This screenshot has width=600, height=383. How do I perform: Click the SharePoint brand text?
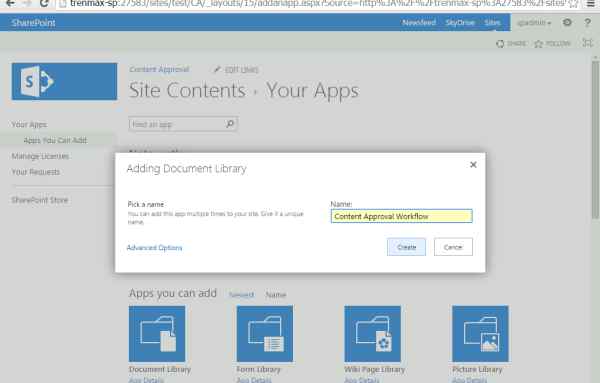pos(33,23)
